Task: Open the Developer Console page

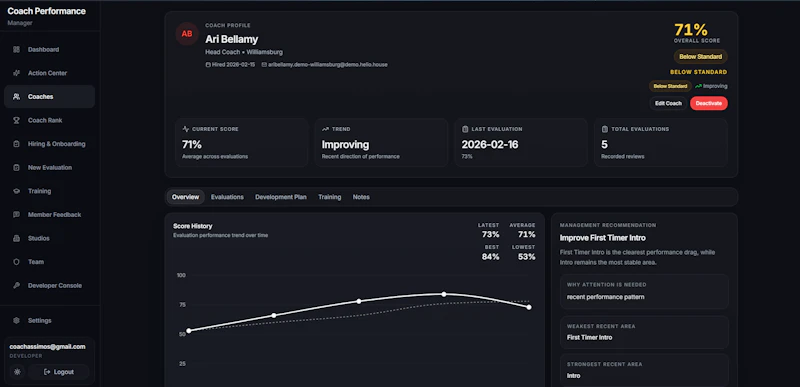Action: coord(49,286)
